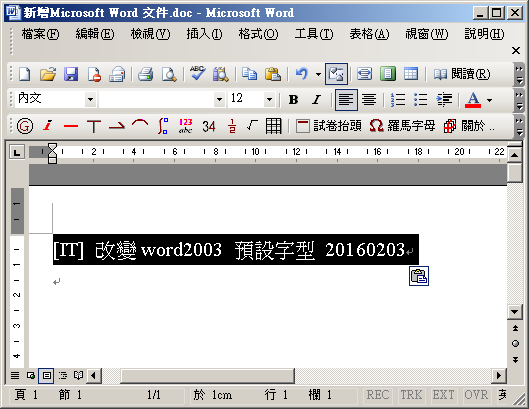The image size is (529, 409).
Task: Open the 檢視(V) menu
Action: coord(150,34)
